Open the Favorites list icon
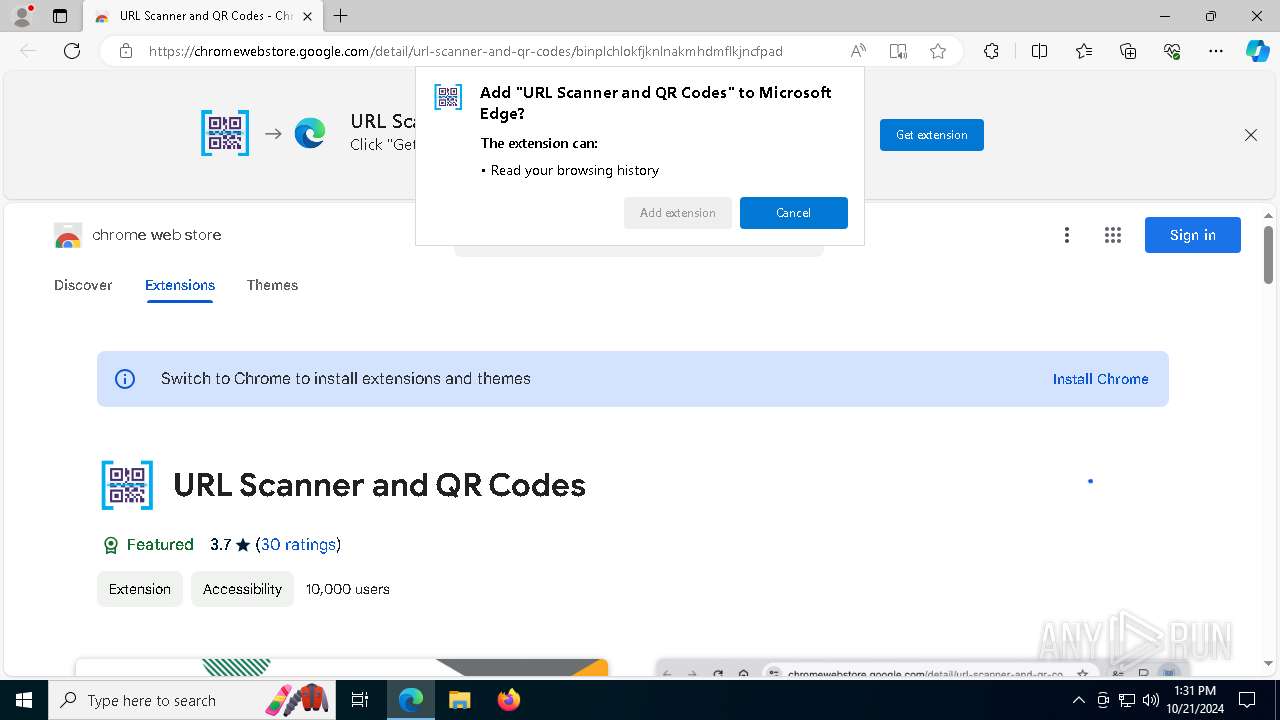The image size is (1280, 720). 1084,51
